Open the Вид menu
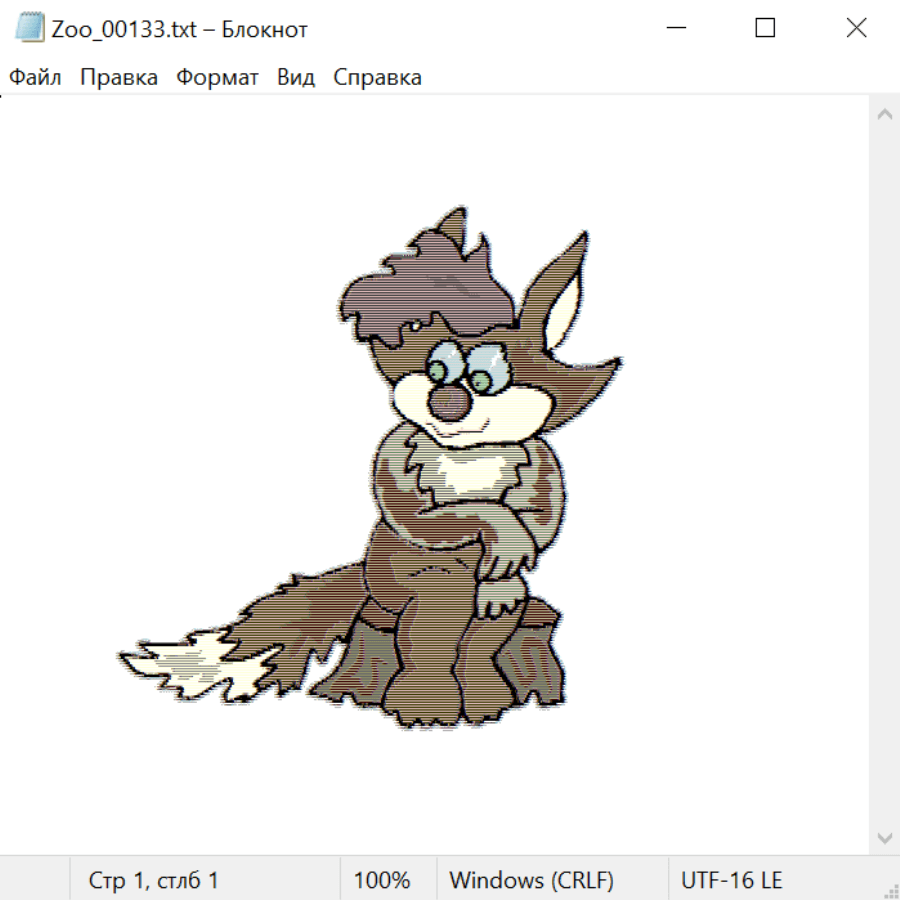The width and height of the screenshot is (900, 900). [x=295, y=77]
